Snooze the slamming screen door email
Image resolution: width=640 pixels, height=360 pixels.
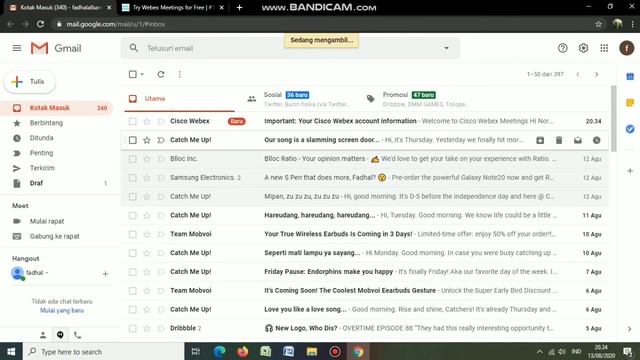tap(597, 140)
